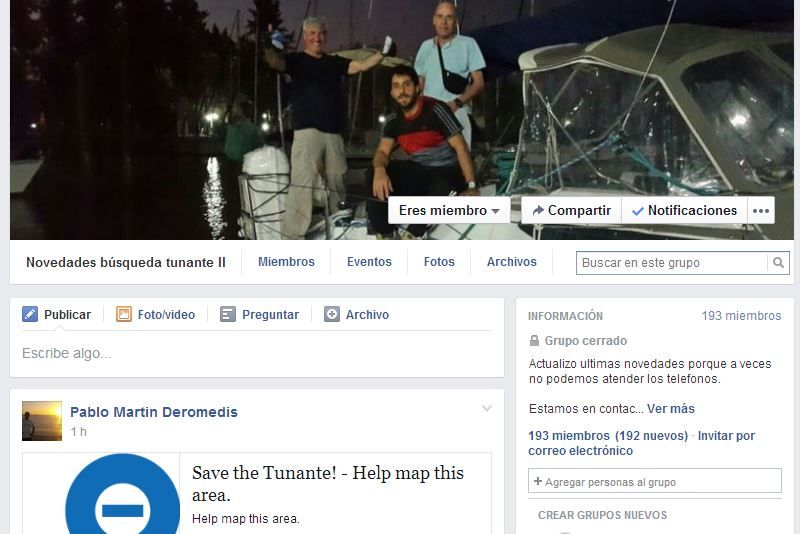Screen dimensions: 800x534
Task: Open the Save the Tunante link title
Action: (328, 484)
